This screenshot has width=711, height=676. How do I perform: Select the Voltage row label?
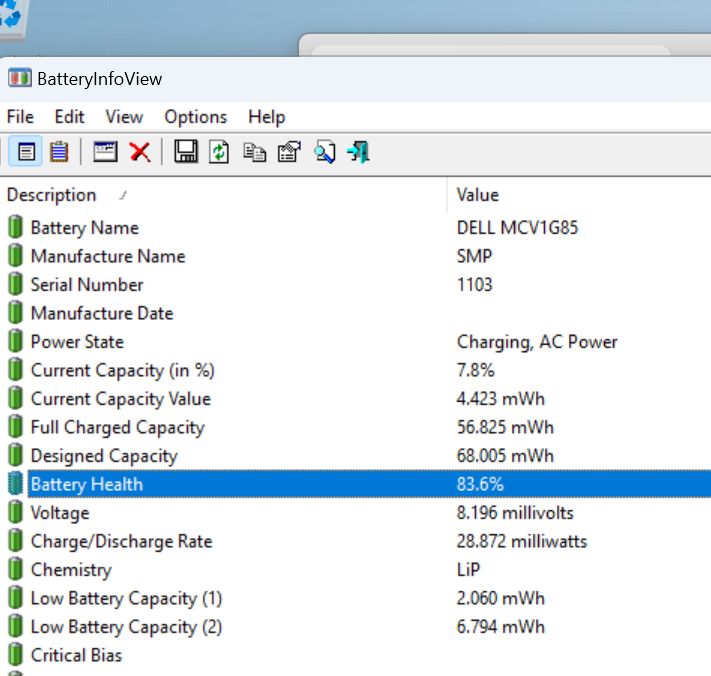coord(59,513)
